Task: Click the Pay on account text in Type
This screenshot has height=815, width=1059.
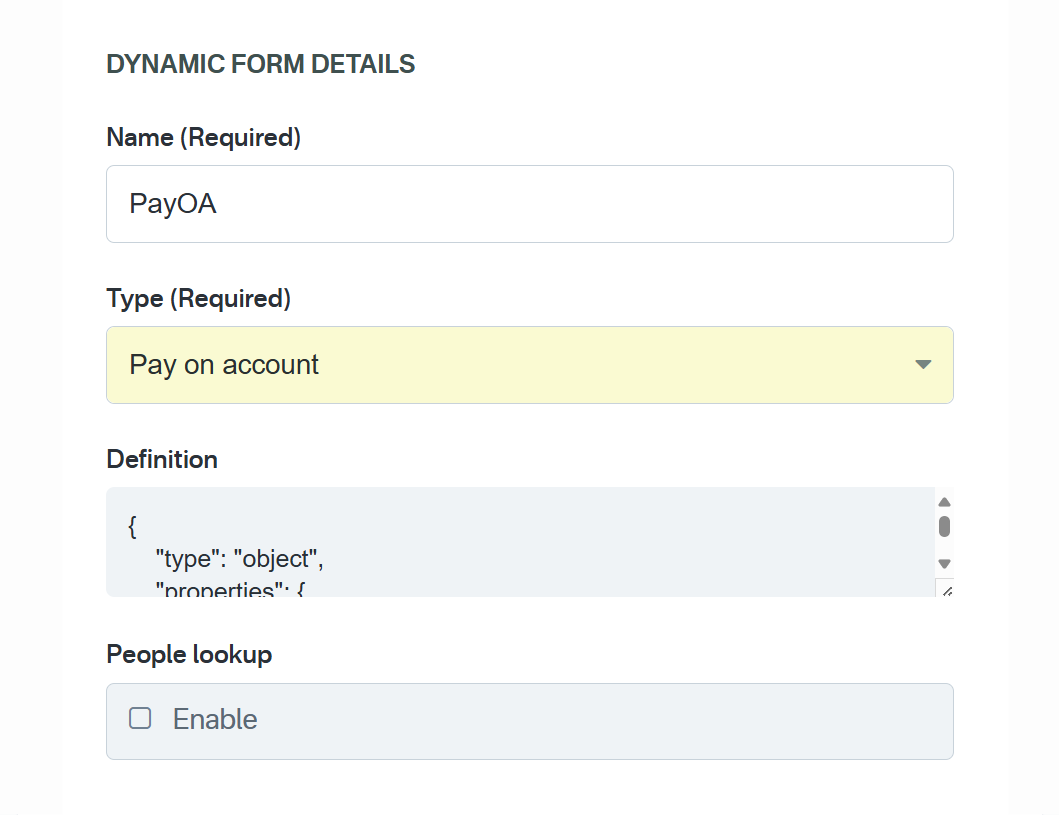Action: [224, 365]
